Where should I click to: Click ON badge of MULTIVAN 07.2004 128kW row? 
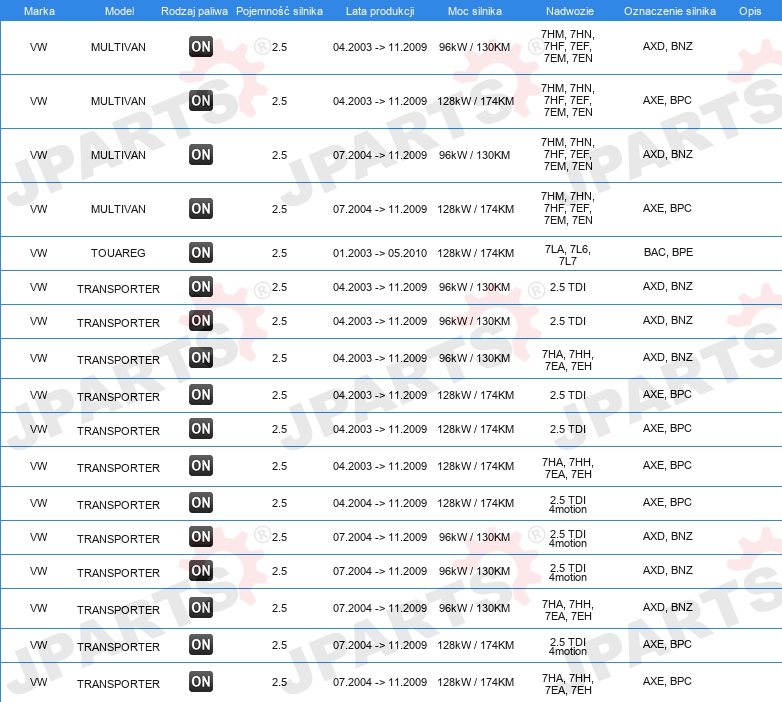(201, 208)
